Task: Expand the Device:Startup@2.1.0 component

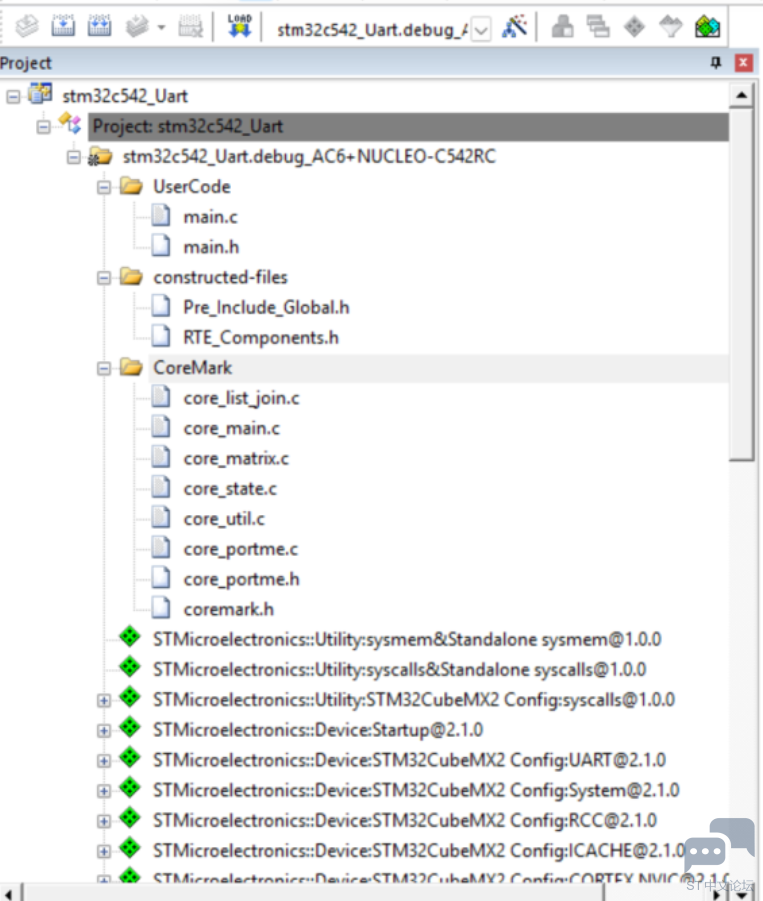Action: 103,730
